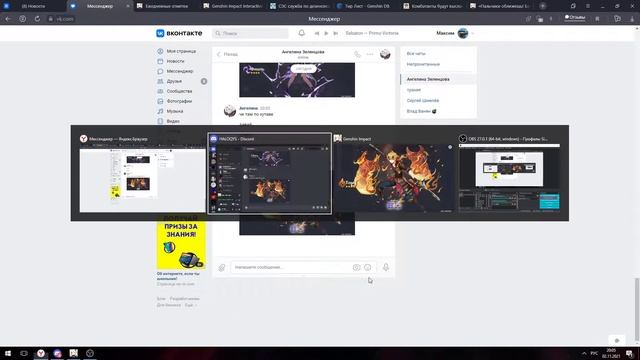Close the Мессенджер browser tab
Screen dimensions: 640x360
[x=128, y=6]
